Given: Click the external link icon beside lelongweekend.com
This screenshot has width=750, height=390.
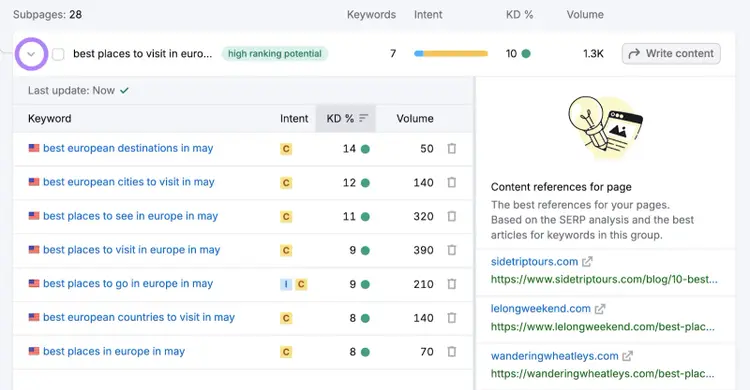Looking at the screenshot, I should (600, 309).
